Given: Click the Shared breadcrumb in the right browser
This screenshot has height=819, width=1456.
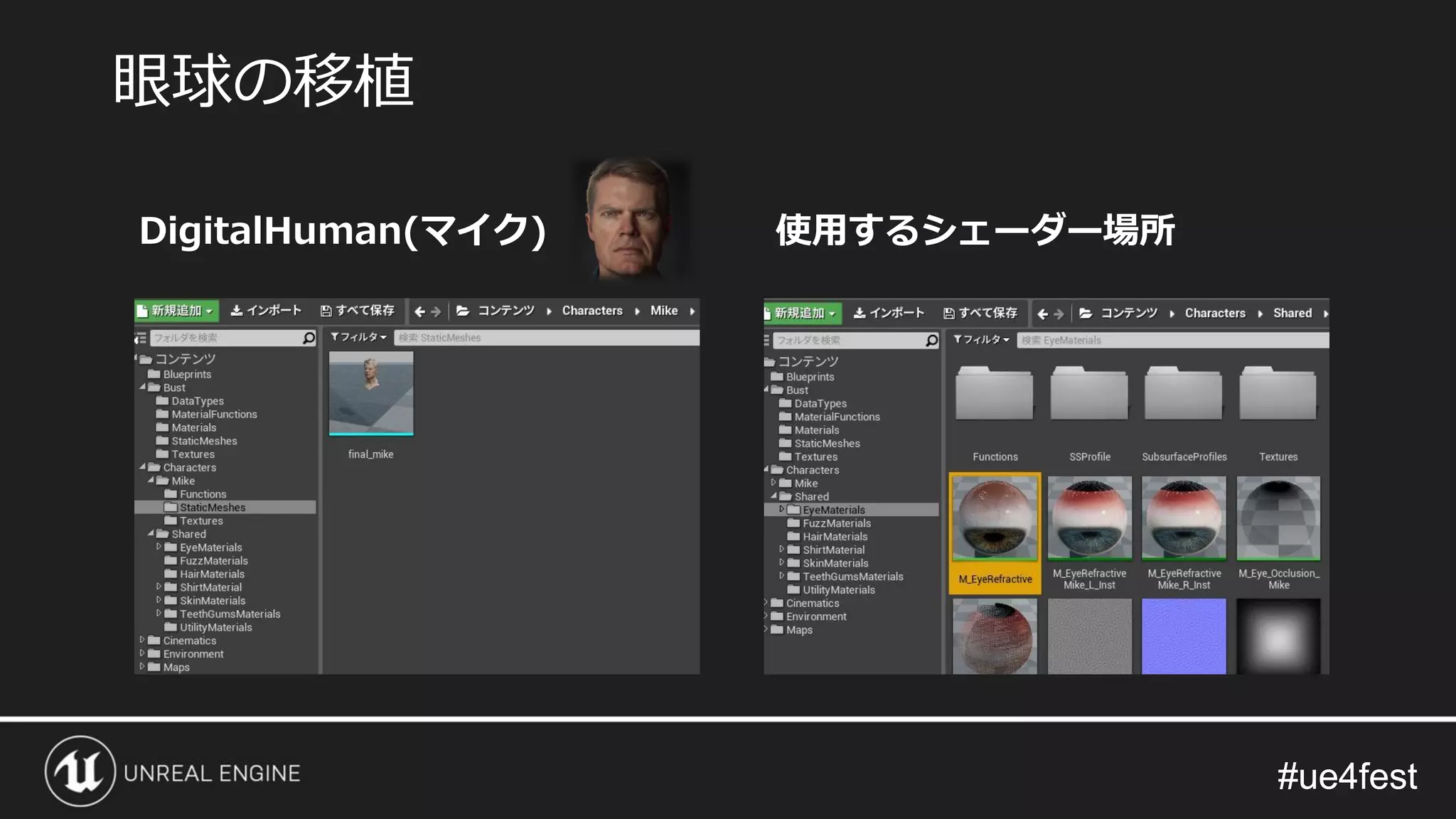Looking at the screenshot, I should point(1292,313).
